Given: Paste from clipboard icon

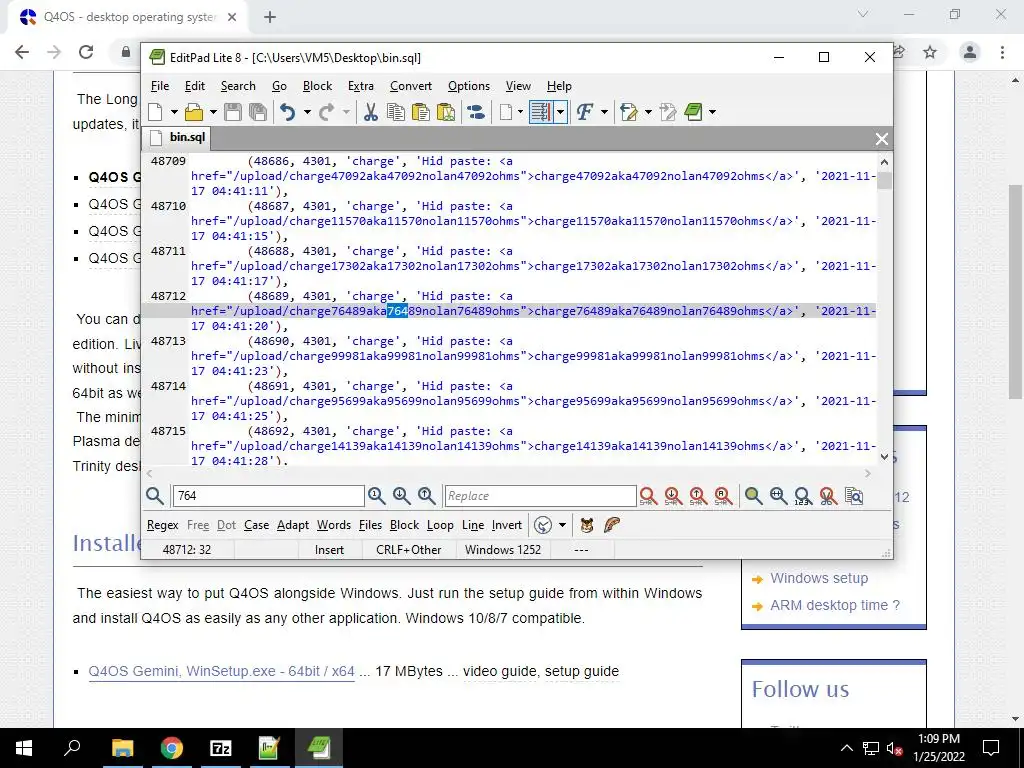Looking at the screenshot, I should coord(421,112).
